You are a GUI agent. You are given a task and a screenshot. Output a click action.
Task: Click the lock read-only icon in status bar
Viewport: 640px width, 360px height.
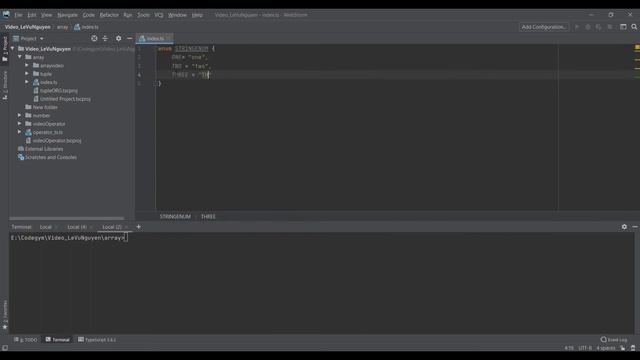click(x=622, y=348)
